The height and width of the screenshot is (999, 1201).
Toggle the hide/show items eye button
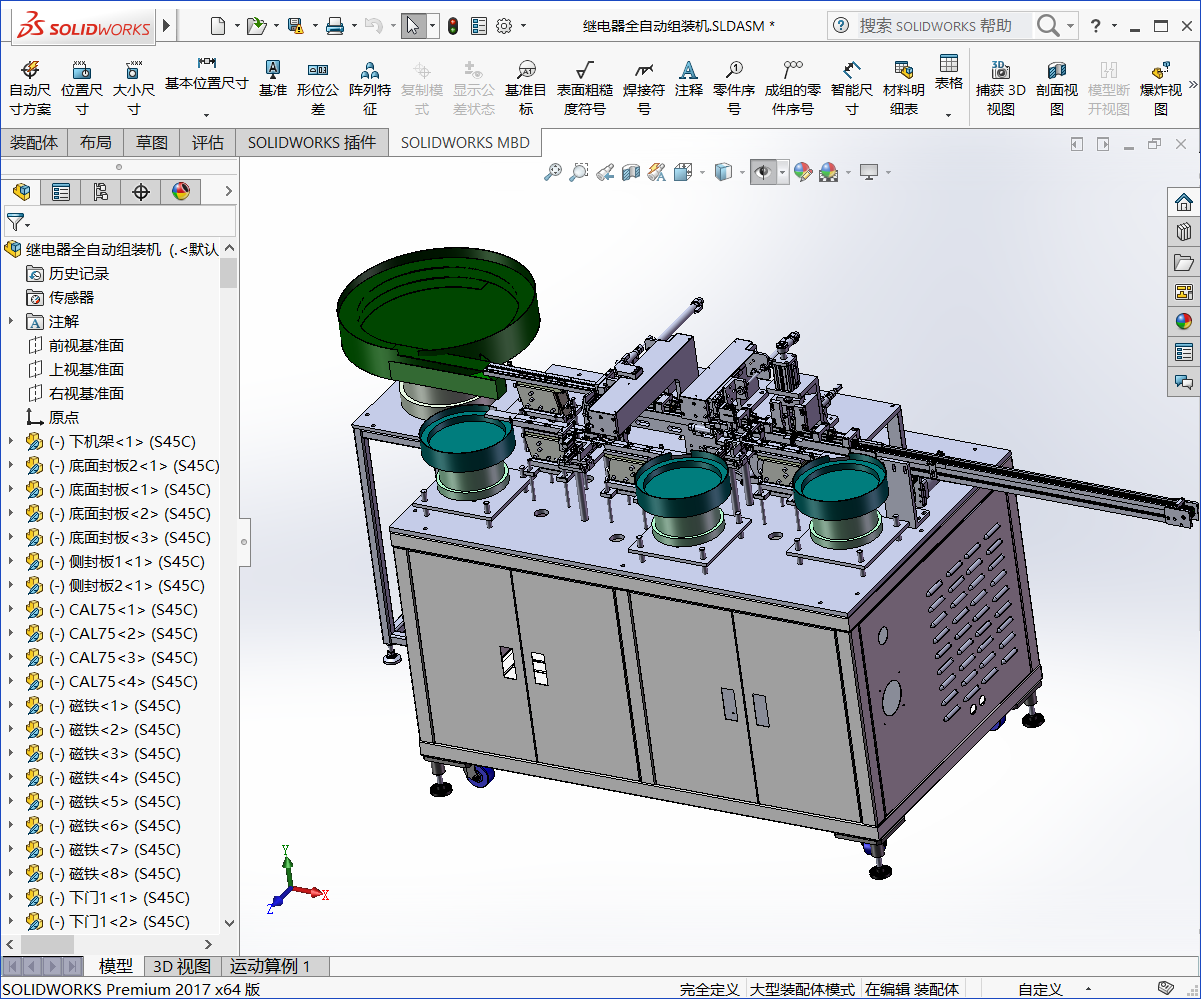[764, 173]
